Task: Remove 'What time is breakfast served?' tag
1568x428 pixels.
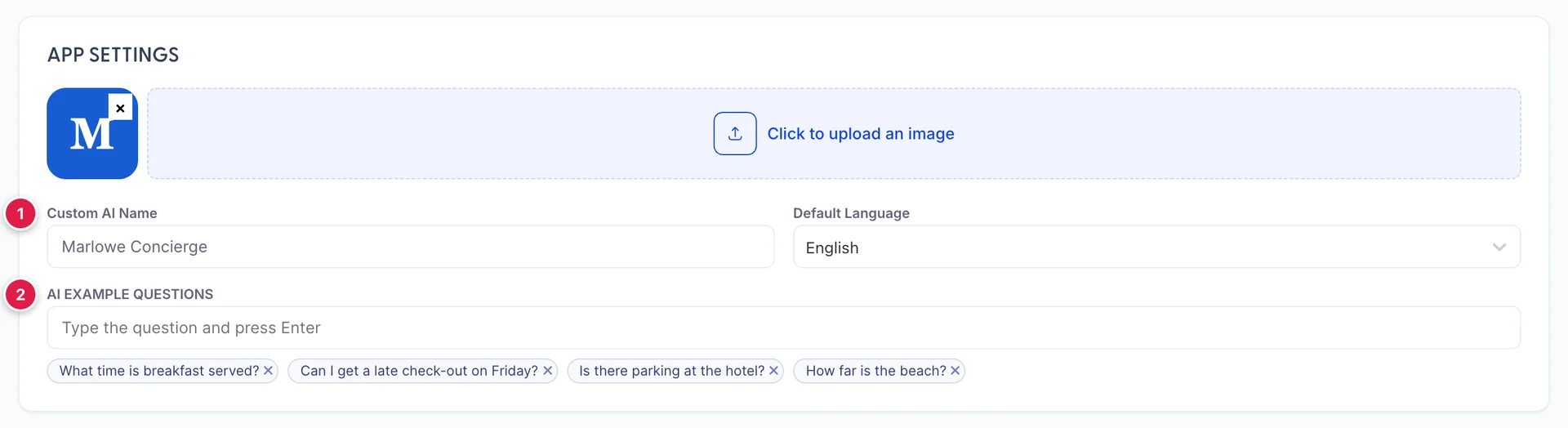Action: 268,371
